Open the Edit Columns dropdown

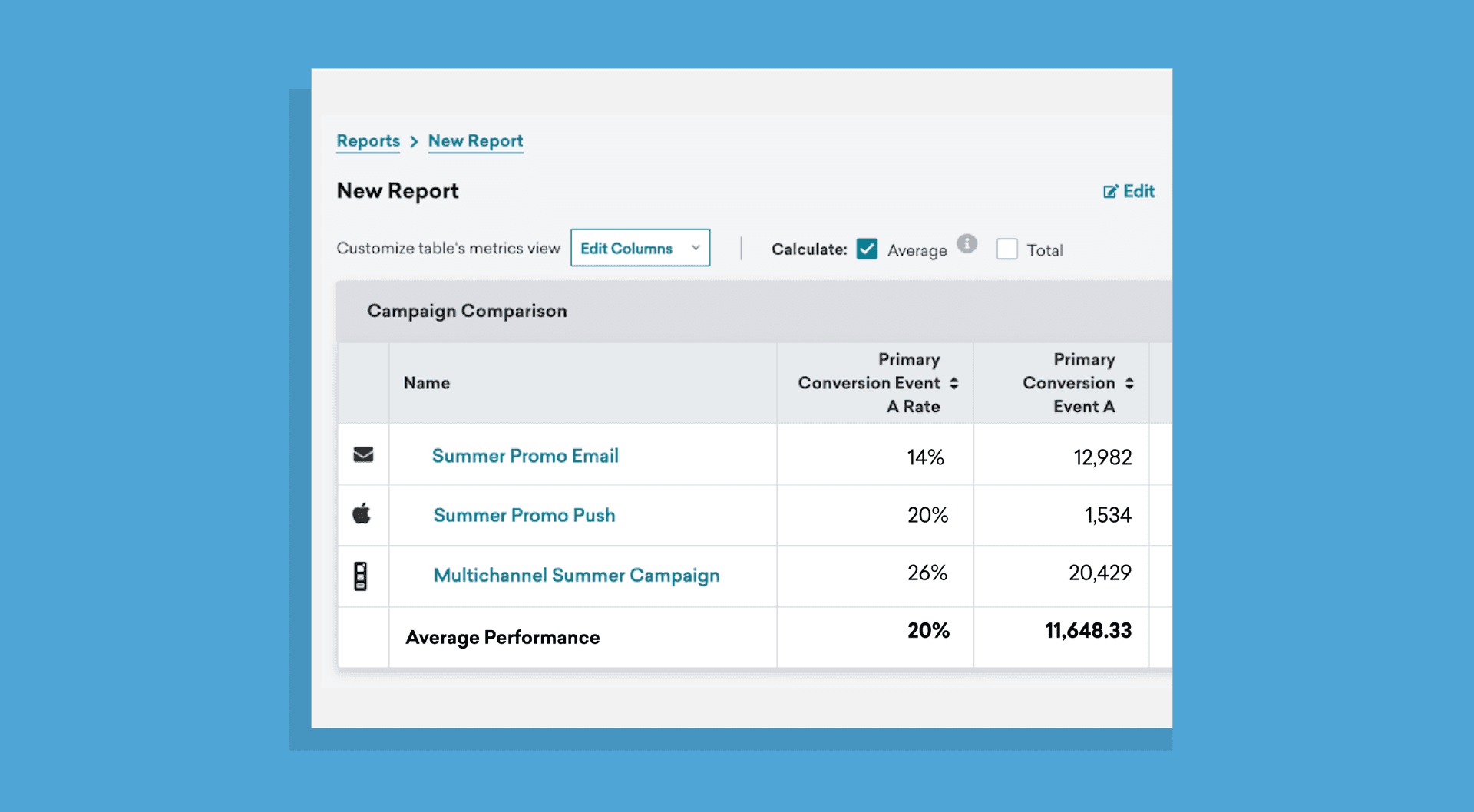(640, 248)
